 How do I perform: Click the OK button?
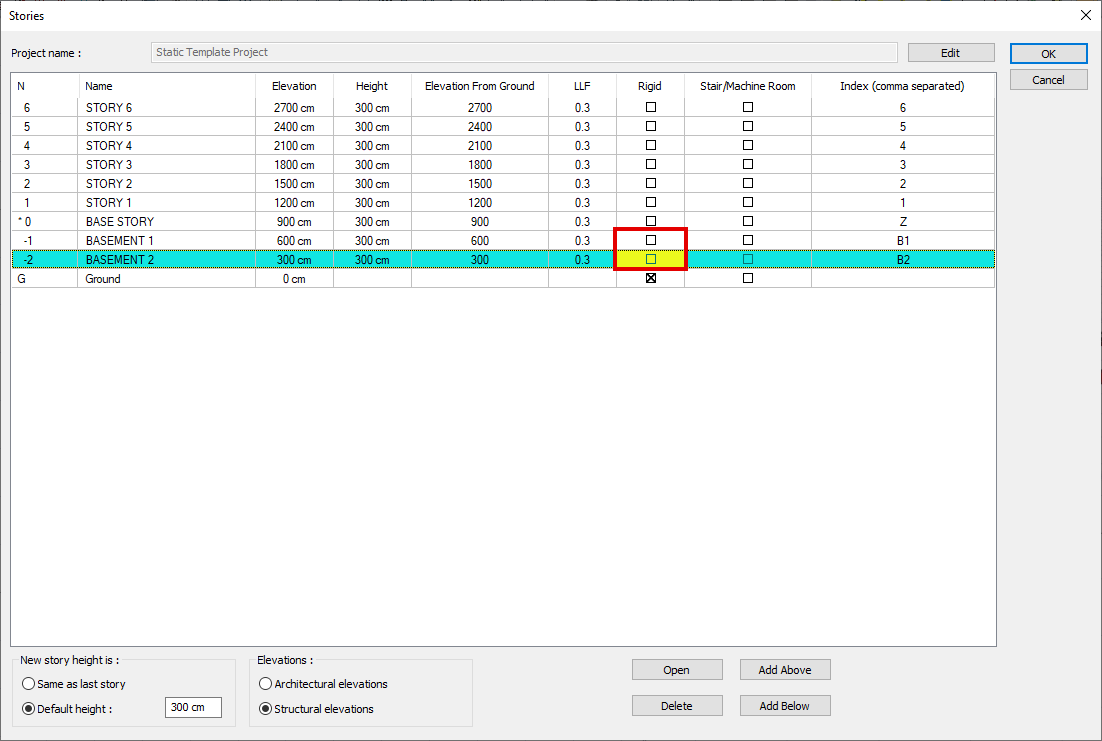pos(1048,54)
